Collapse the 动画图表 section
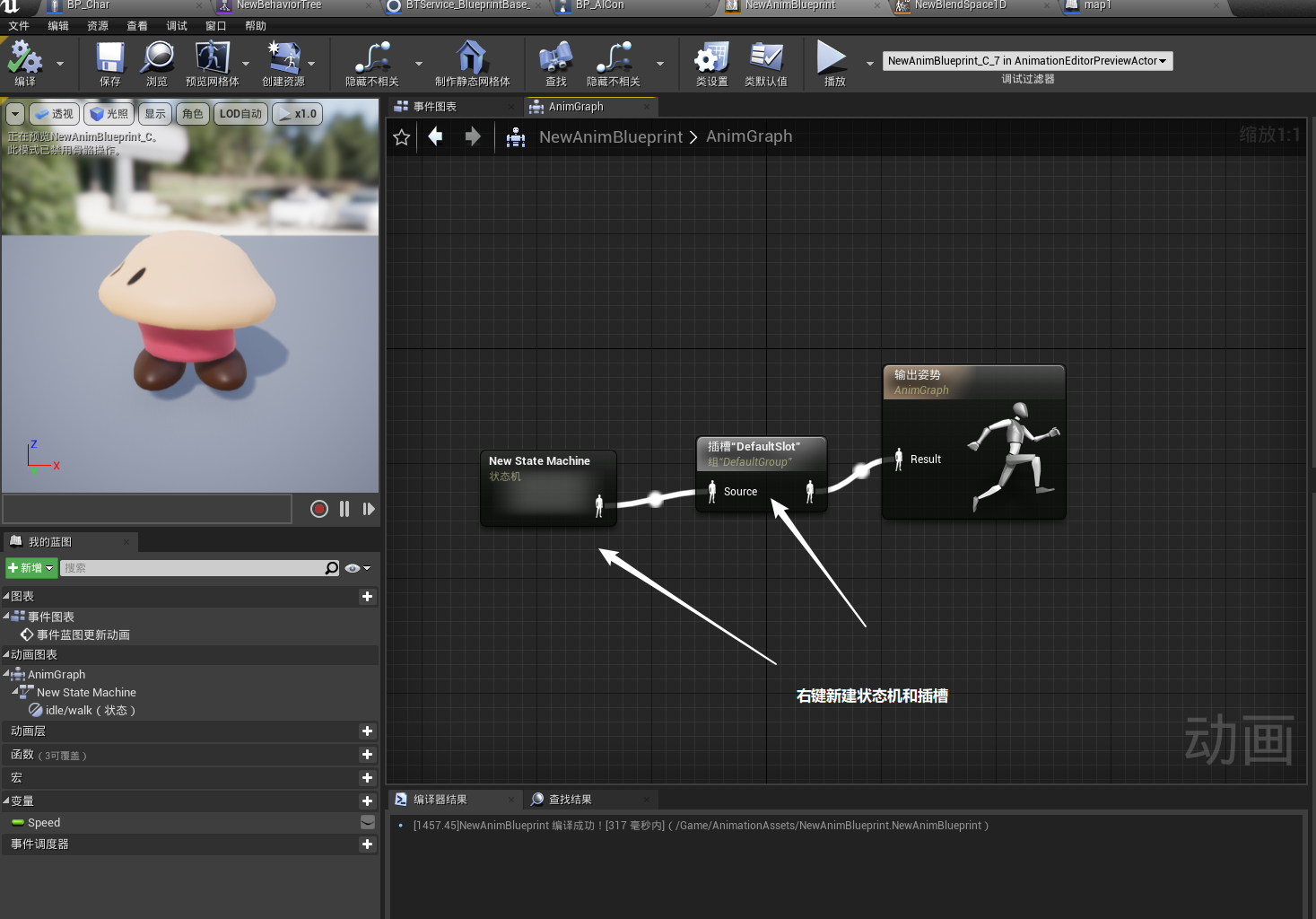The image size is (1316, 919). pyautogui.click(x=6, y=654)
